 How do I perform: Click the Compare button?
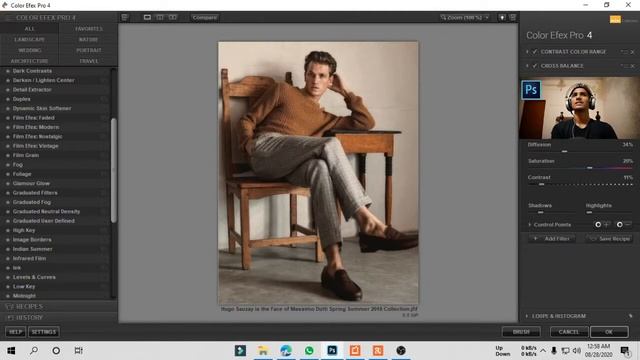click(204, 18)
